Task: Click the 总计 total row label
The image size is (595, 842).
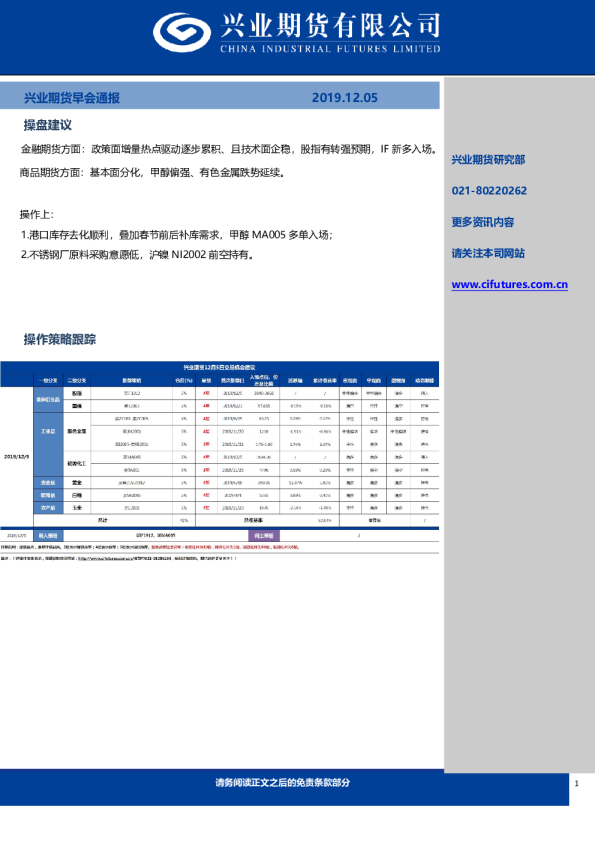Action: 103,520
